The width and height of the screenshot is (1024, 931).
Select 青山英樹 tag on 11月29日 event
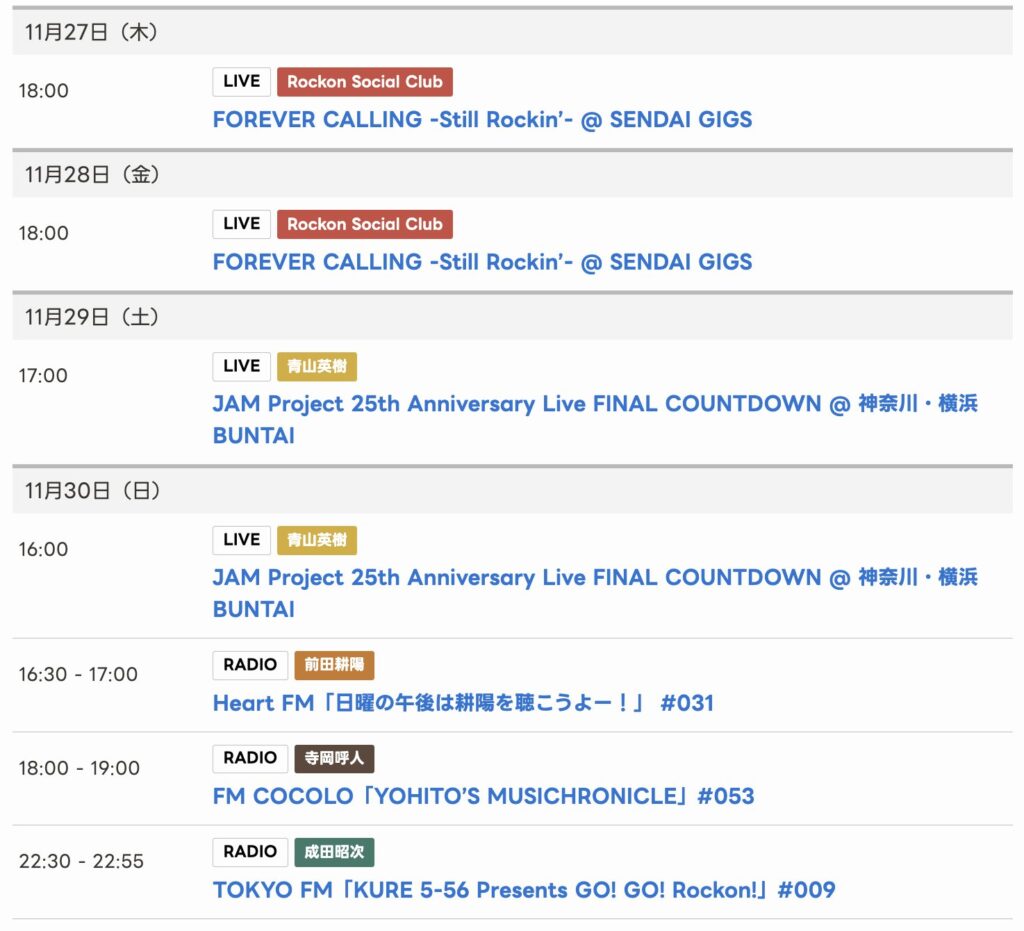pos(316,367)
